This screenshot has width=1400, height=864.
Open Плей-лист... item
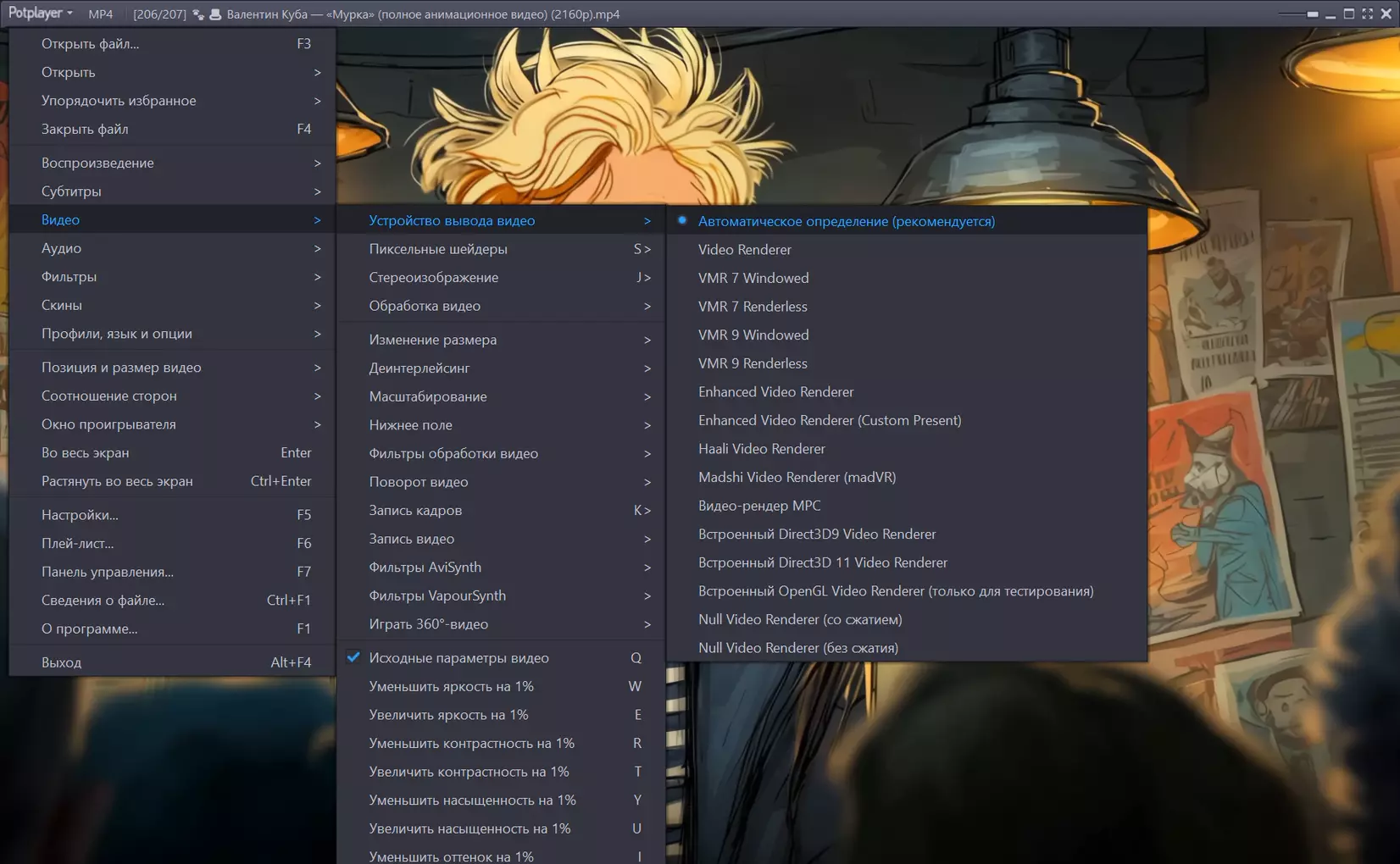172,544
